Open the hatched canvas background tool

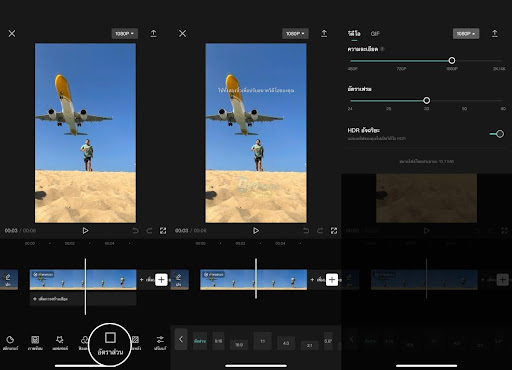coord(135,343)
